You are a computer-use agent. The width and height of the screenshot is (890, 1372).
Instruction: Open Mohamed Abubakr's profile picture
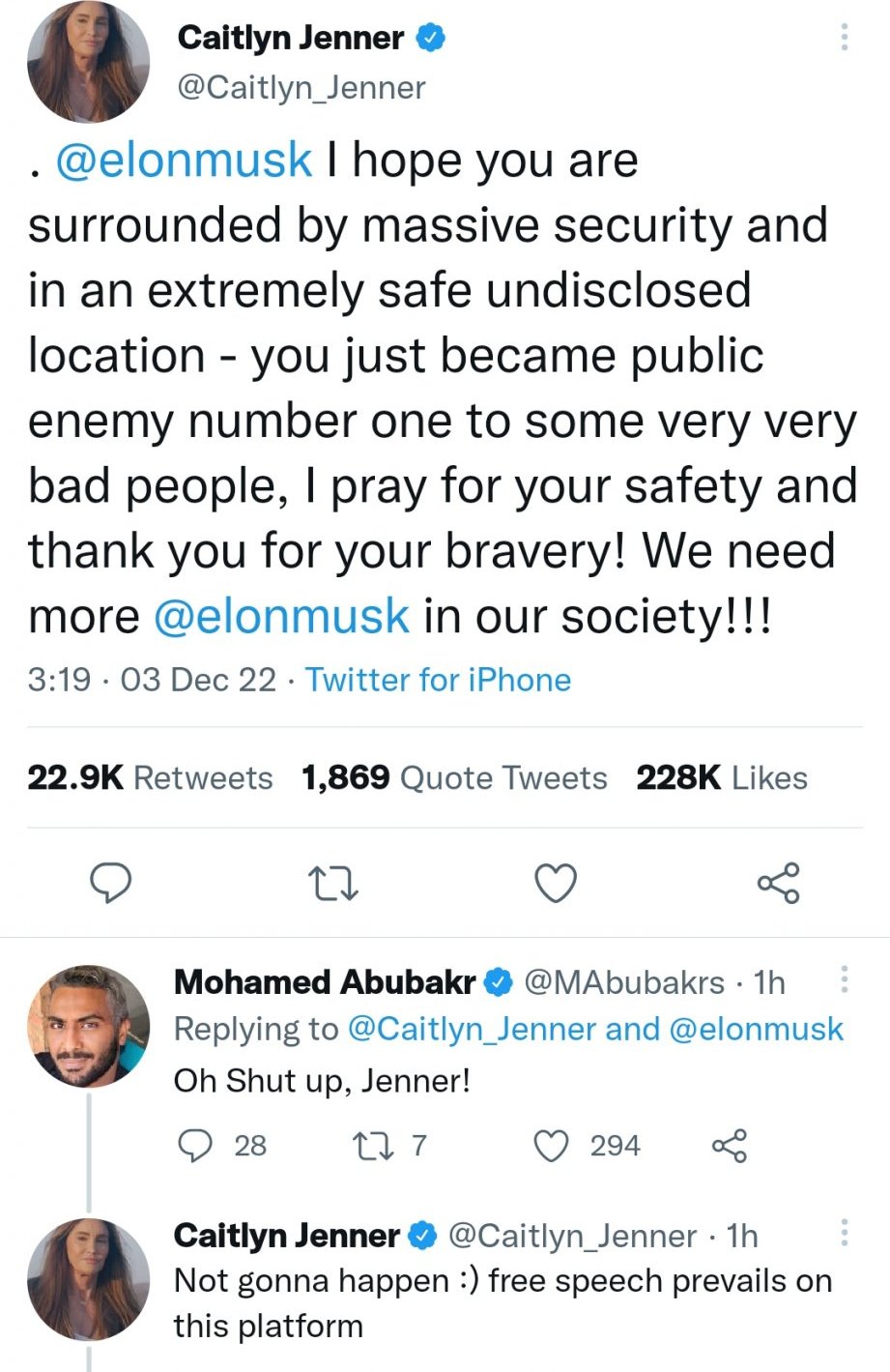click(x=89, y=1025)
